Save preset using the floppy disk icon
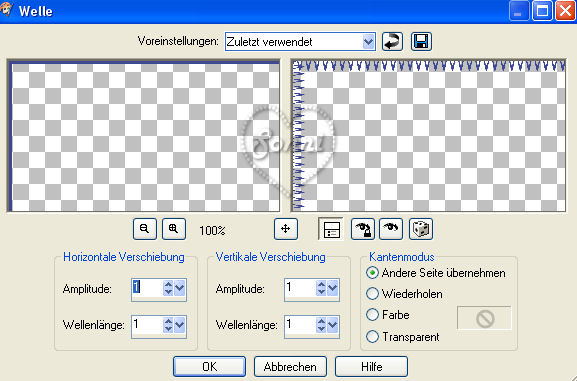 (421, 41)
